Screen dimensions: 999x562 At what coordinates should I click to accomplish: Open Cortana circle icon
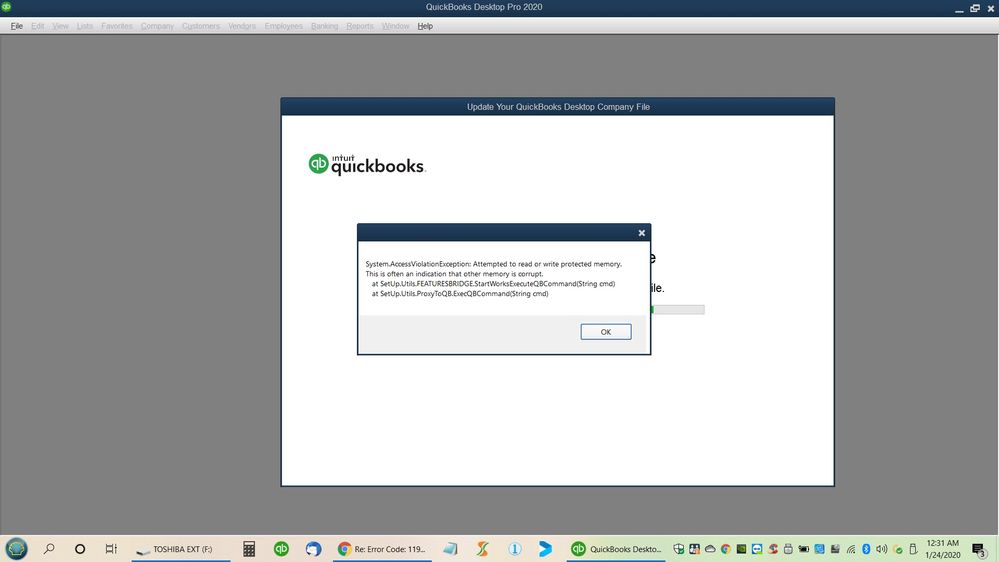coord(80,549)
